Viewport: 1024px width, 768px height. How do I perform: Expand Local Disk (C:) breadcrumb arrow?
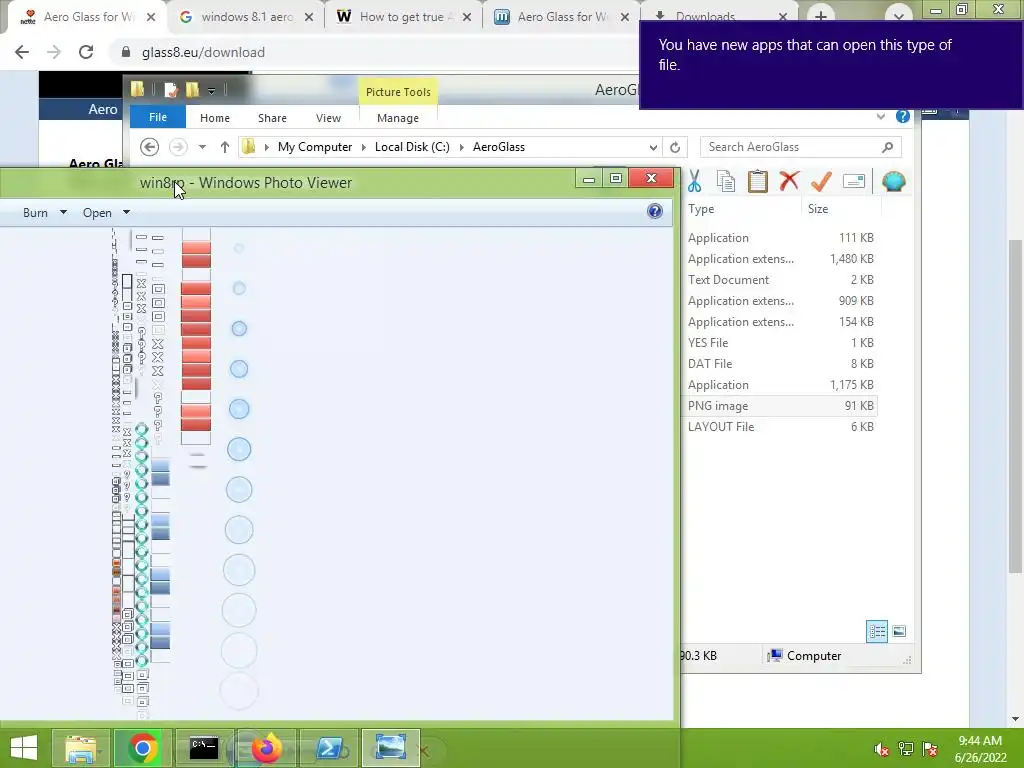461,147
